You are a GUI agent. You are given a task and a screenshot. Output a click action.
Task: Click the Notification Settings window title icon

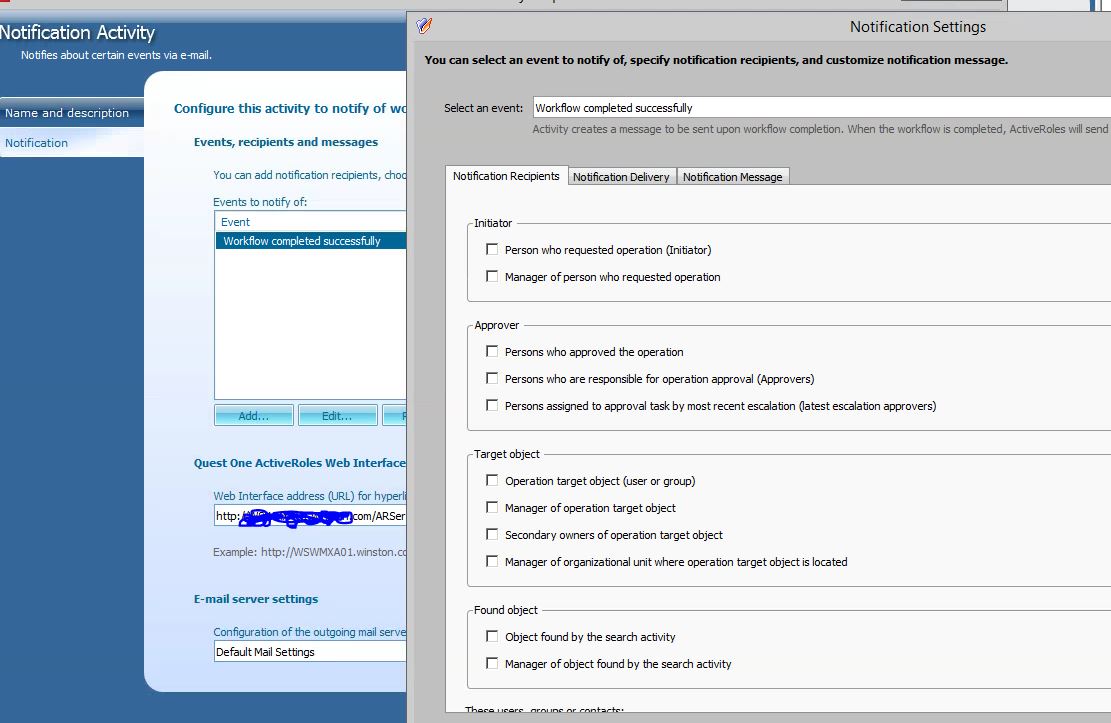[x=424, y=26]
